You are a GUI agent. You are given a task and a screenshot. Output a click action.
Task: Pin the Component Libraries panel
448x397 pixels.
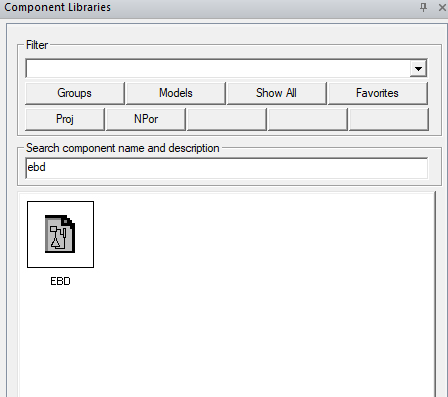pyautogui.click(x=423, y=7)
